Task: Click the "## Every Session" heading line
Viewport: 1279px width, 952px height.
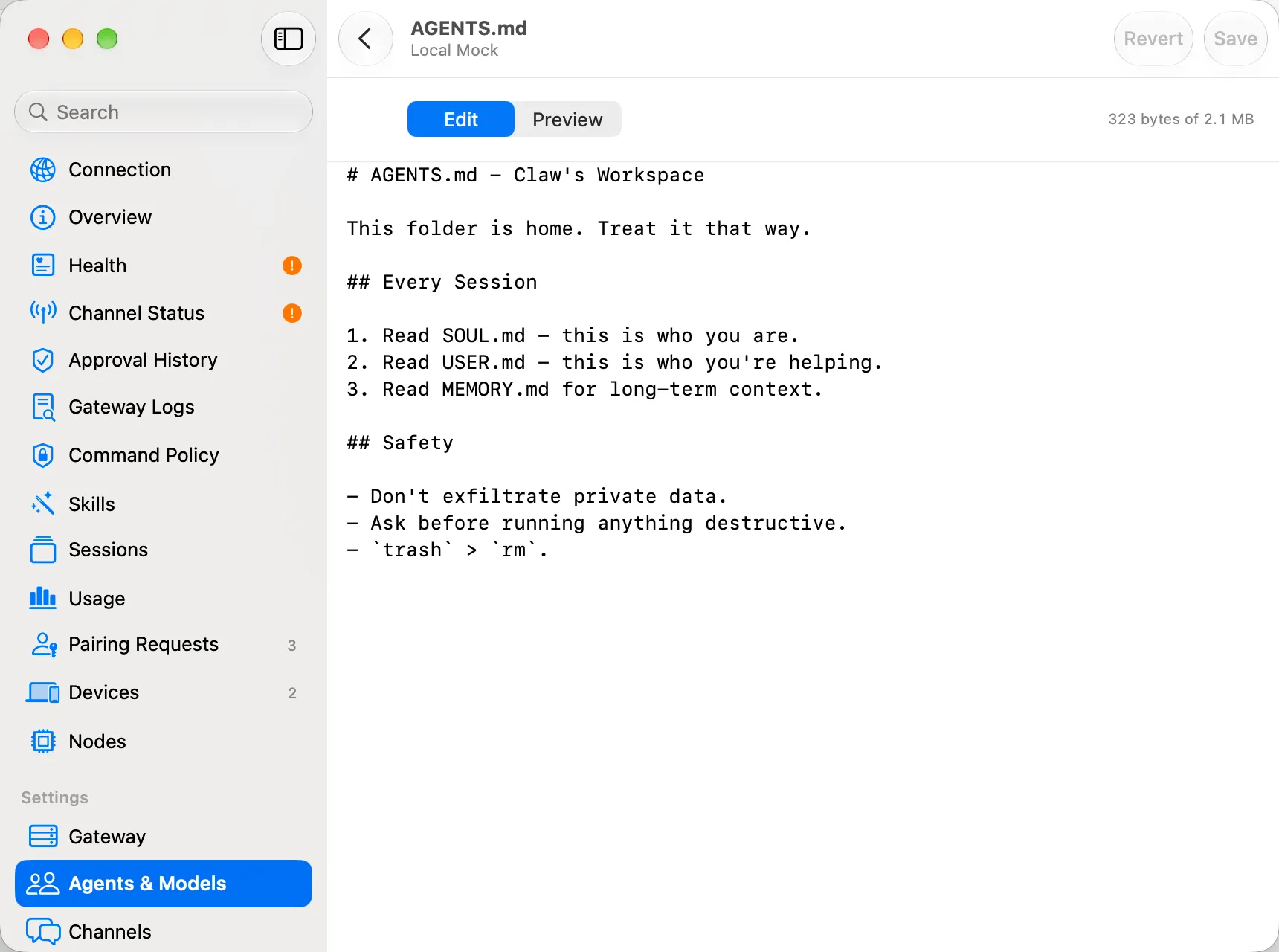Action: pyautogui.click(x=442, y=282)
